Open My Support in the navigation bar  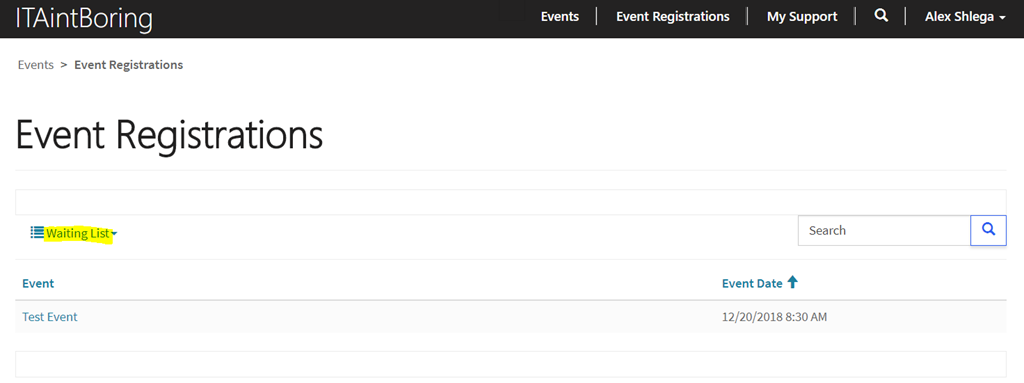802,17
